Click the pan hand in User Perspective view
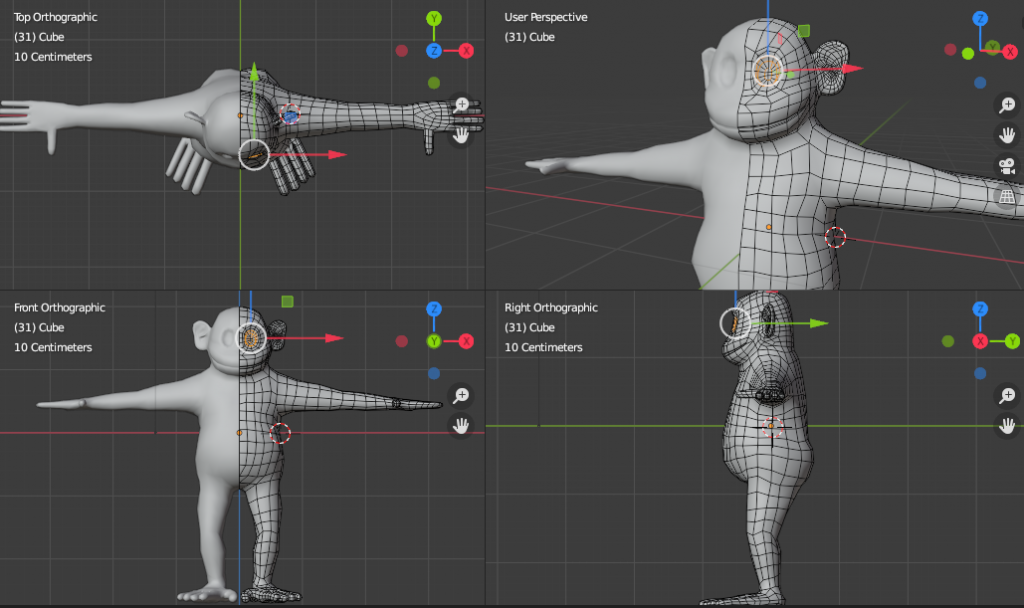 coord(1007,135)
